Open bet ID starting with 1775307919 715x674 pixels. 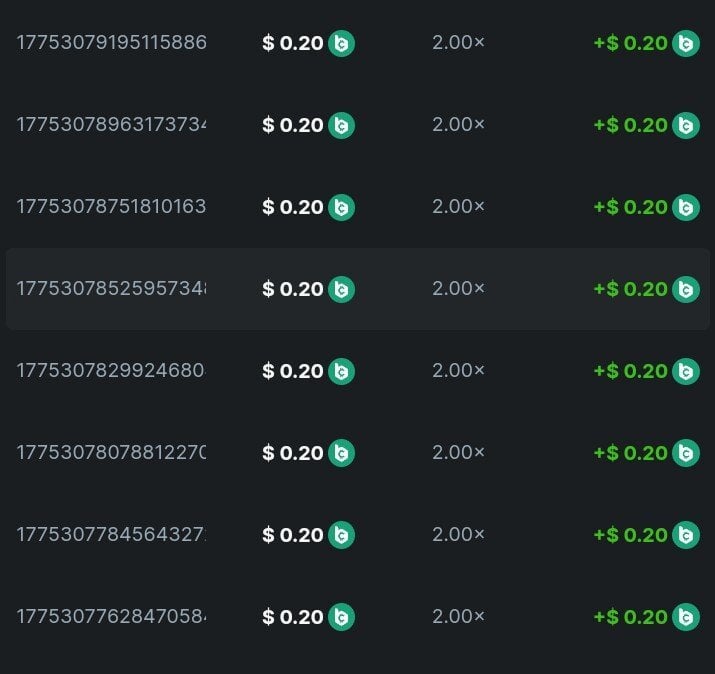(x=111, y=43)
